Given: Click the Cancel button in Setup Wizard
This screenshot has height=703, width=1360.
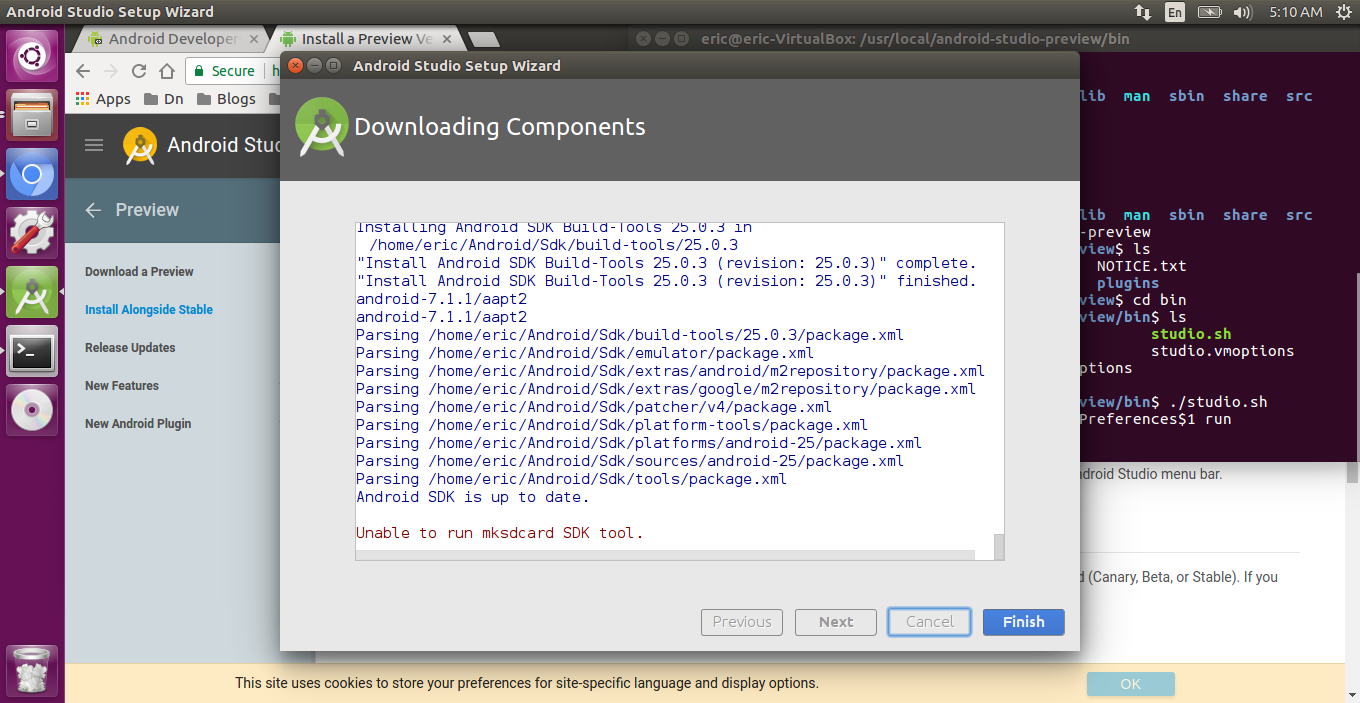Looking at the screenshot, I should (x=929, y=622).
